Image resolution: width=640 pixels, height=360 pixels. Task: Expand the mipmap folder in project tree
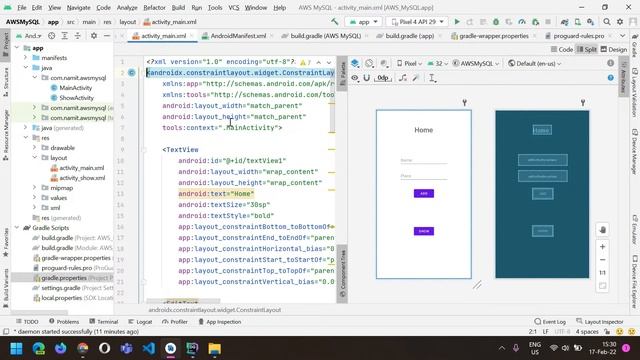35,187
